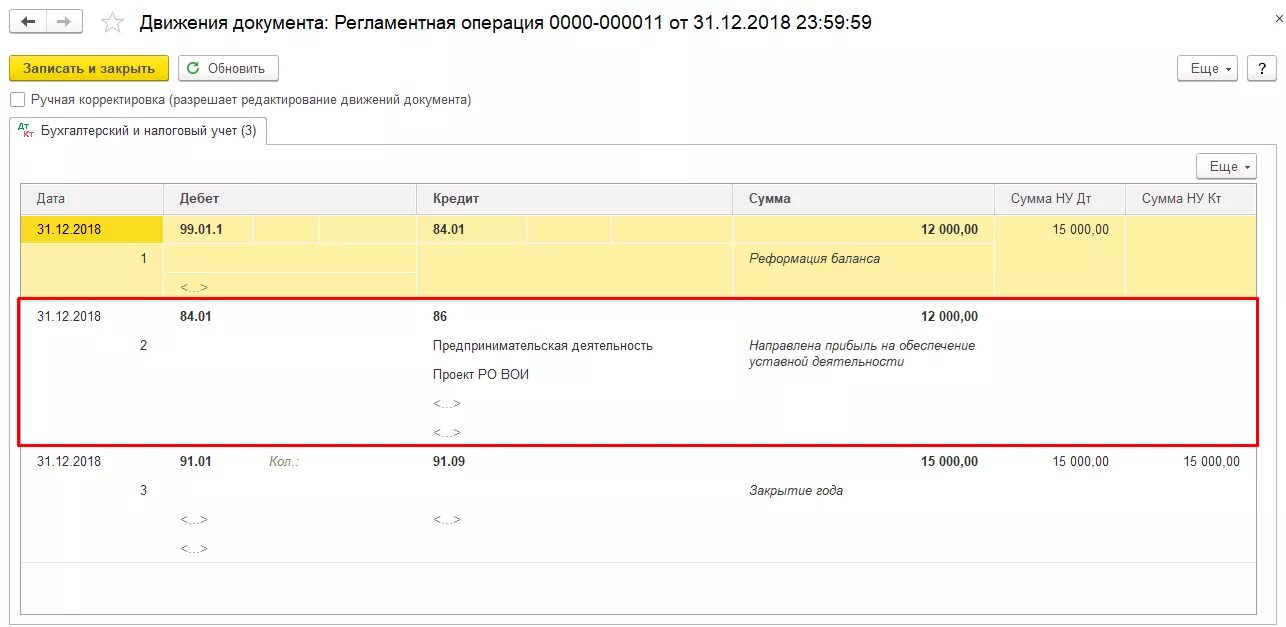Go forward with the right arrow
Viewport: 1286px width, 627px height.
[64, 21]
